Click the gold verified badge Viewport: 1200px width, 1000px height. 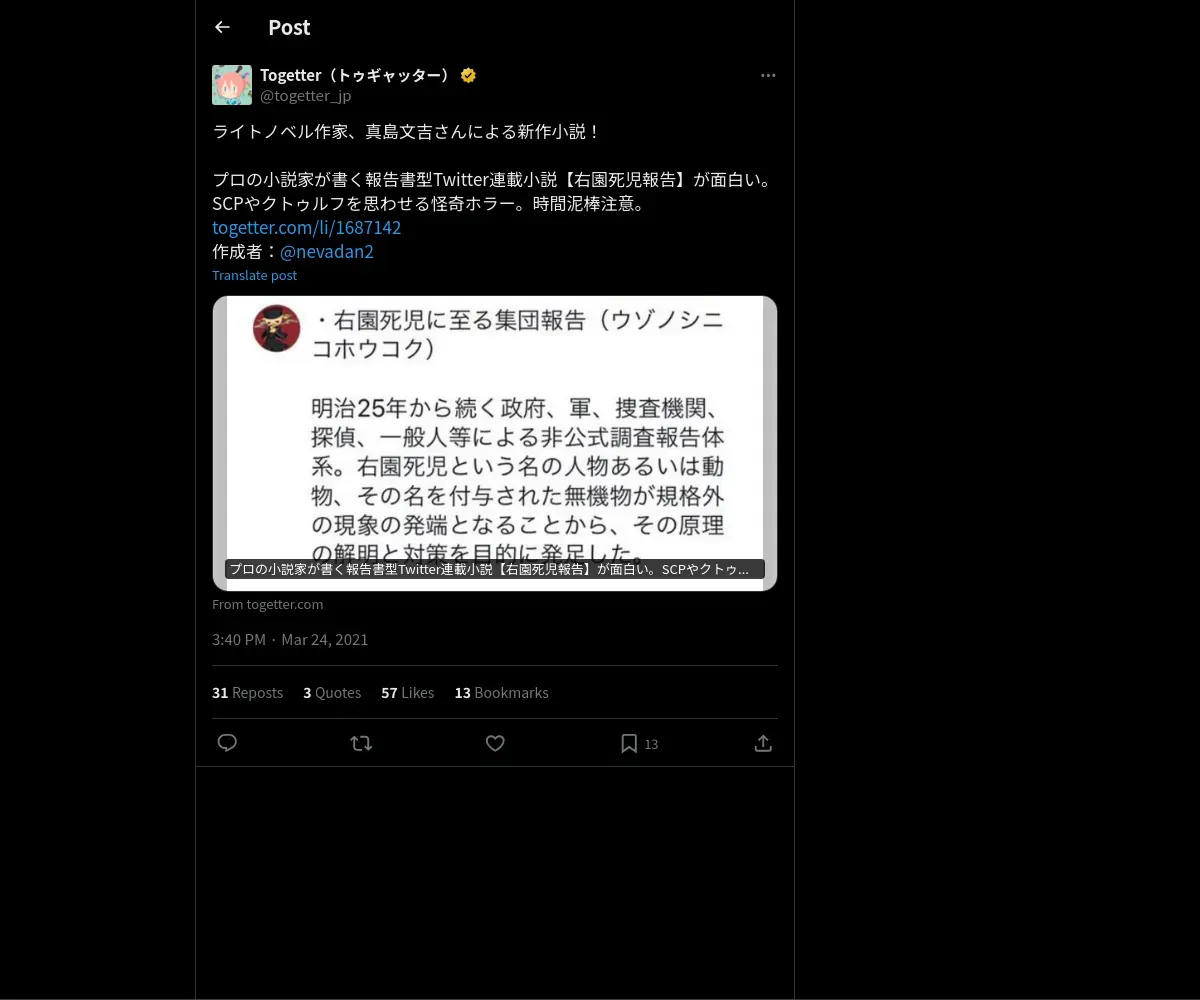pos(468,75)
